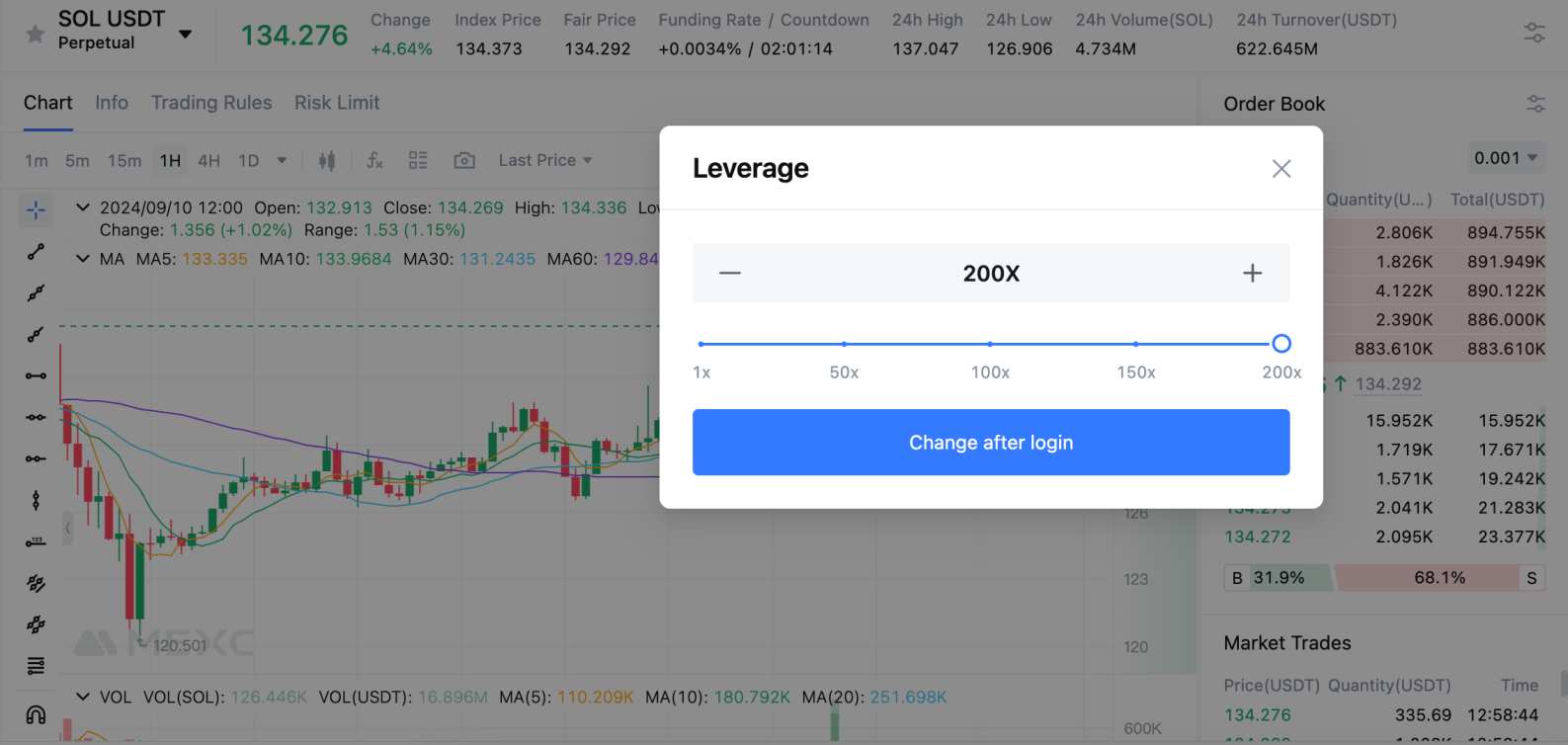Expand the SOL USDT contract selector
This screenshot has height=745, width=1568.
tap(185, 33)
